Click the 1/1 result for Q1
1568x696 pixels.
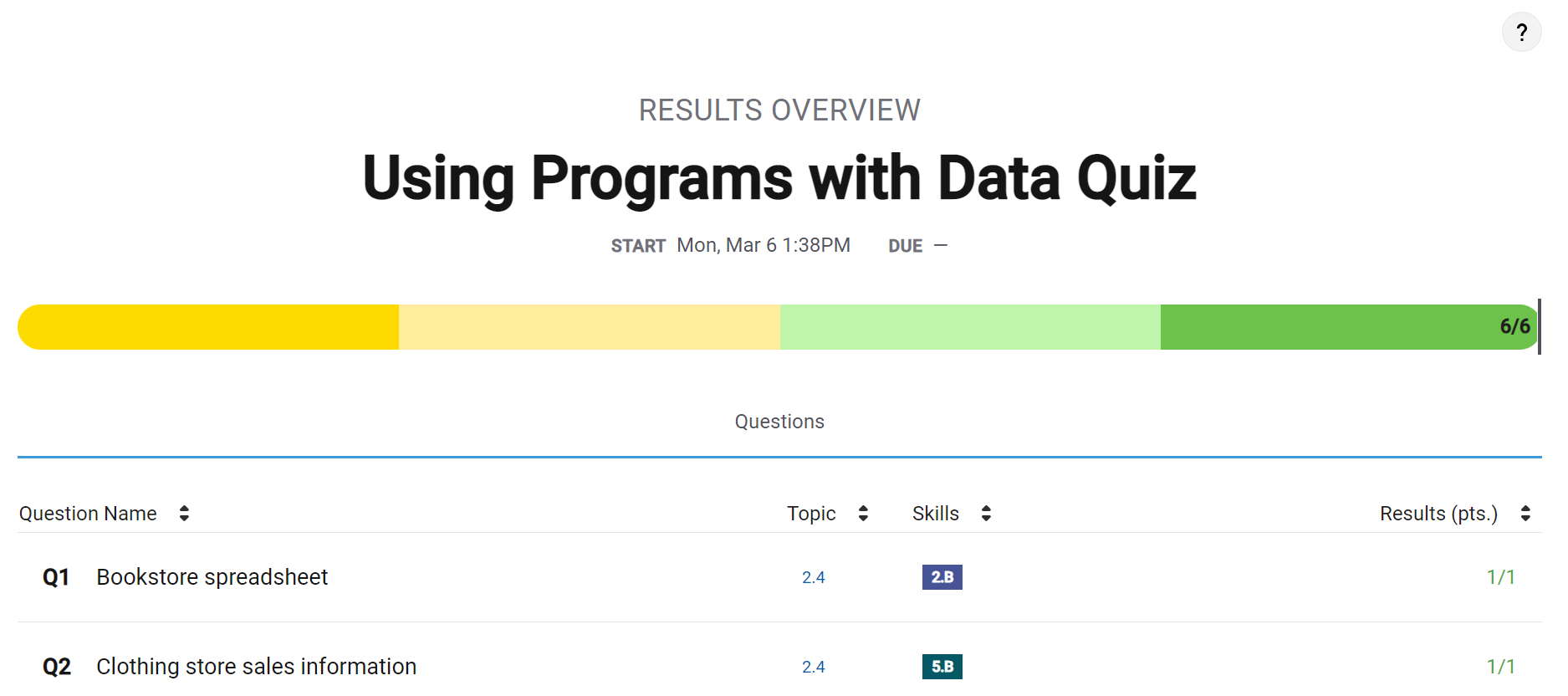click(x=1500, y=577)
